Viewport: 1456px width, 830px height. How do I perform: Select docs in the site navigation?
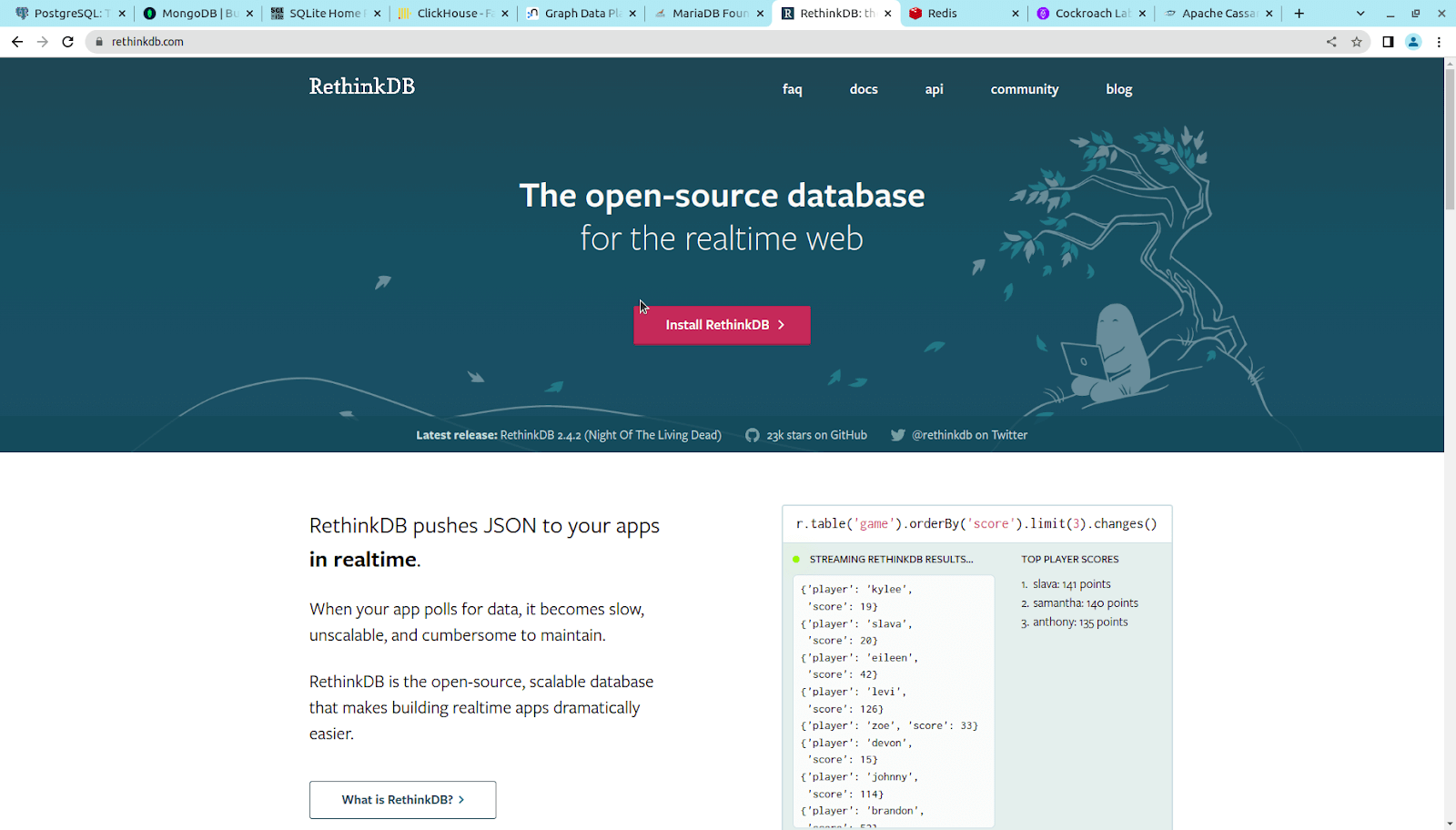(x=863, y=88)
